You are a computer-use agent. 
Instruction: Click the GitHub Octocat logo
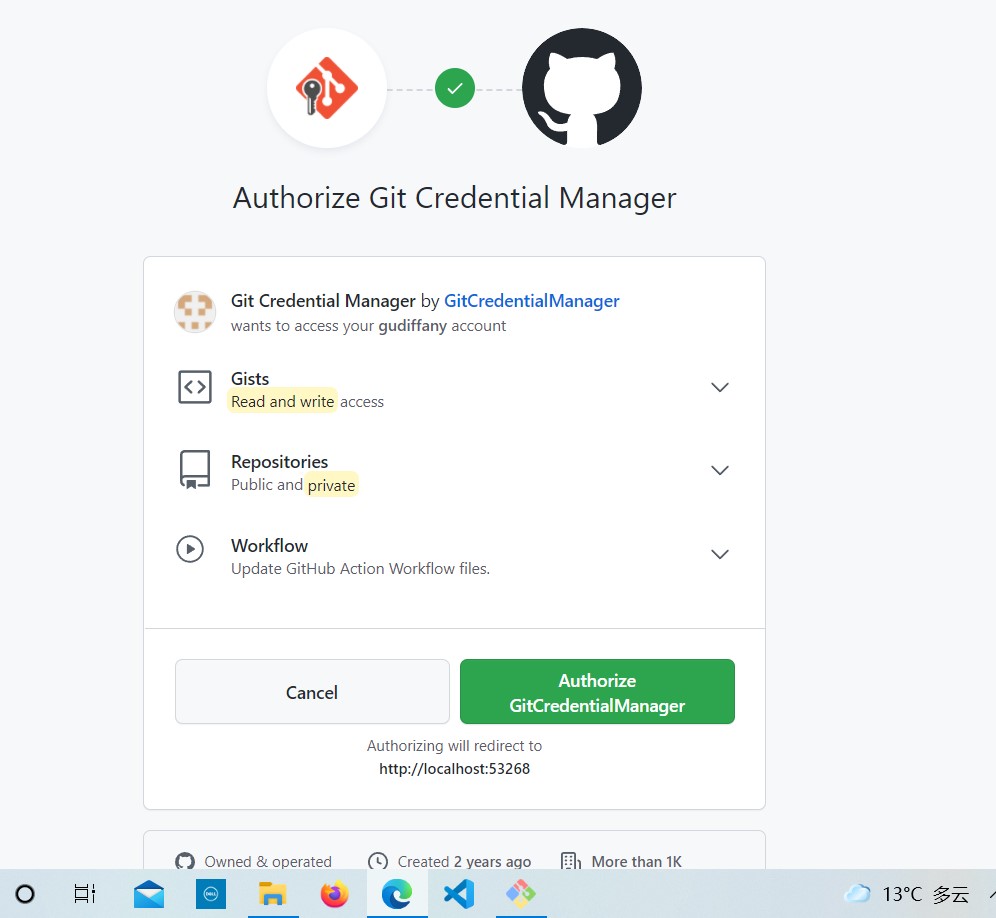point(582,88)
